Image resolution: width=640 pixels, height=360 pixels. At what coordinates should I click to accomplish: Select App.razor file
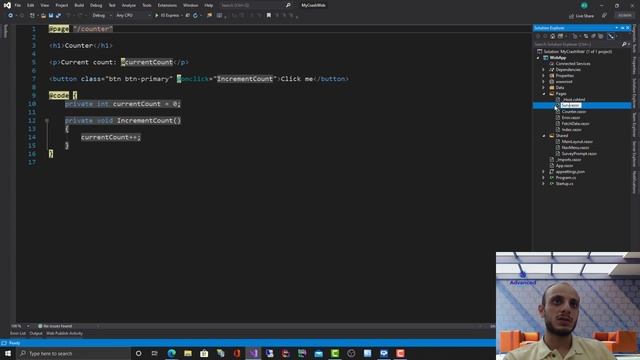point(564,166)
